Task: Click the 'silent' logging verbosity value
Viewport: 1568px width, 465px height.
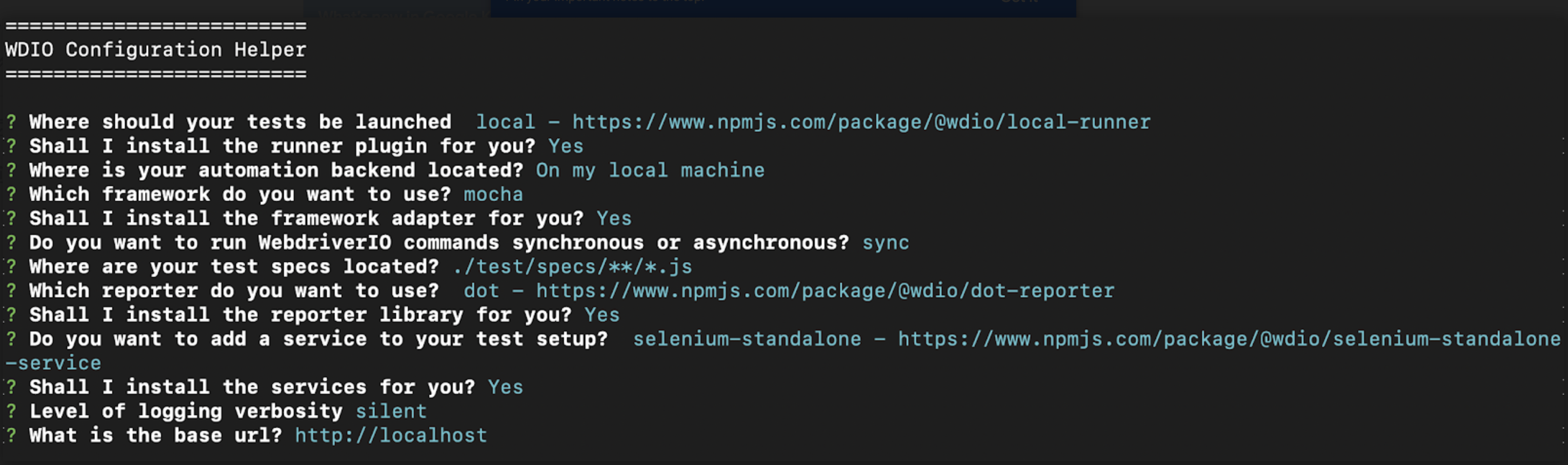Action: click(x=391, y=411)
